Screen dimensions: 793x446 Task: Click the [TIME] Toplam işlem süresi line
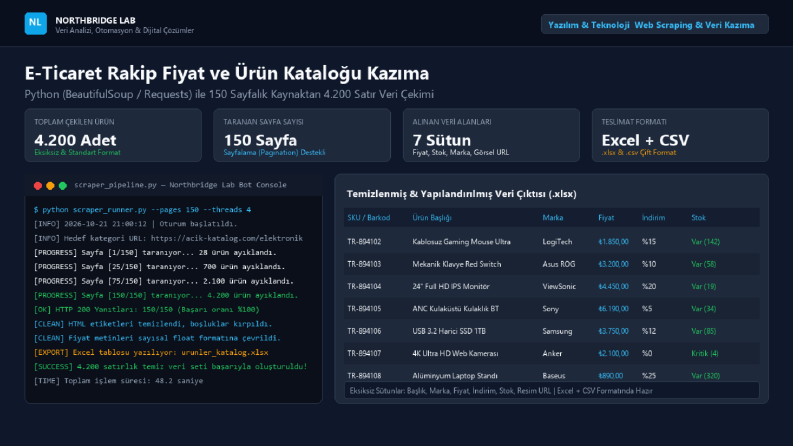point(118,381)
